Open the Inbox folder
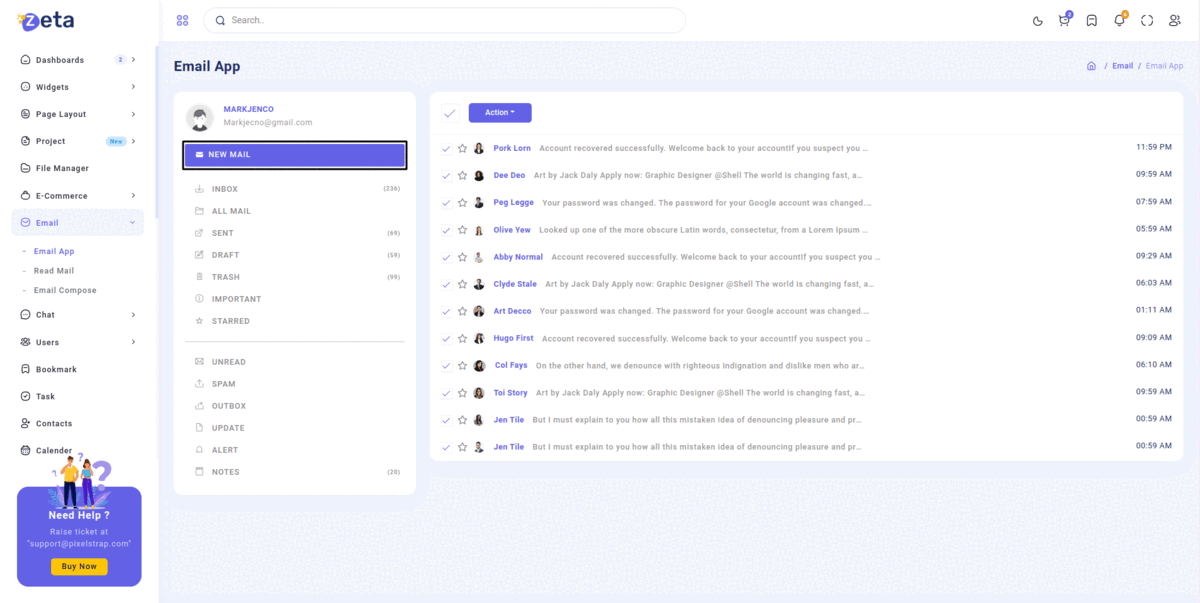 [224, 189]
